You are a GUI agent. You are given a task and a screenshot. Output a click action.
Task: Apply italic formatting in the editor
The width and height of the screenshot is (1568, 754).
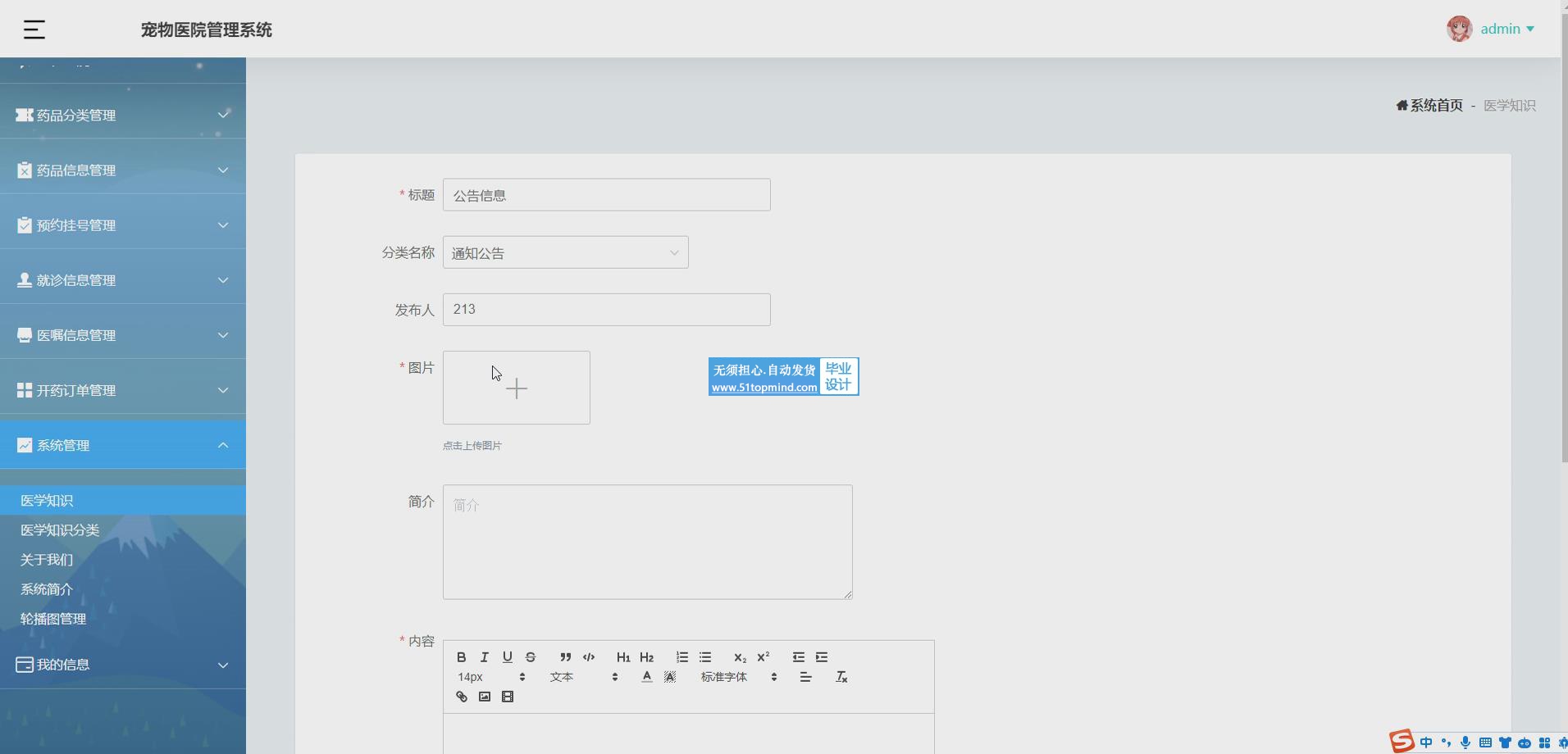pyautogui.click(x=485, y=657)
